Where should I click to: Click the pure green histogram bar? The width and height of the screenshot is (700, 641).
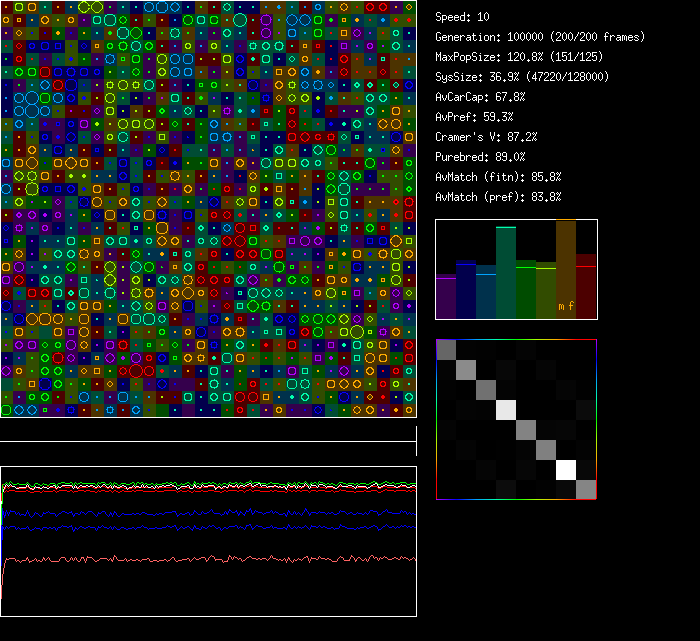(526, 290)
